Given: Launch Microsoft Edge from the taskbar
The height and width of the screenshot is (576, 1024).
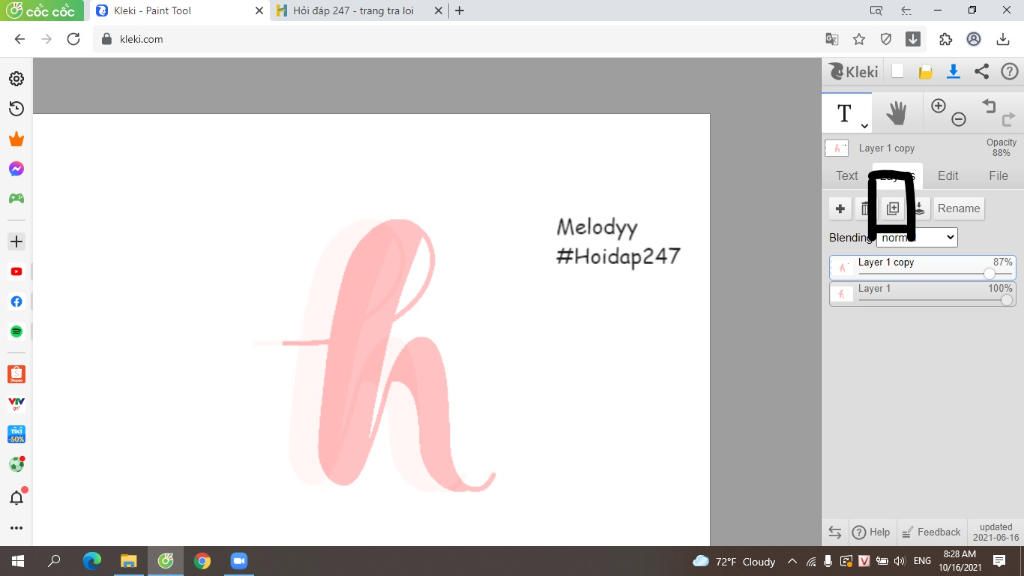Looking at the screenshot, I should point(91,561).
